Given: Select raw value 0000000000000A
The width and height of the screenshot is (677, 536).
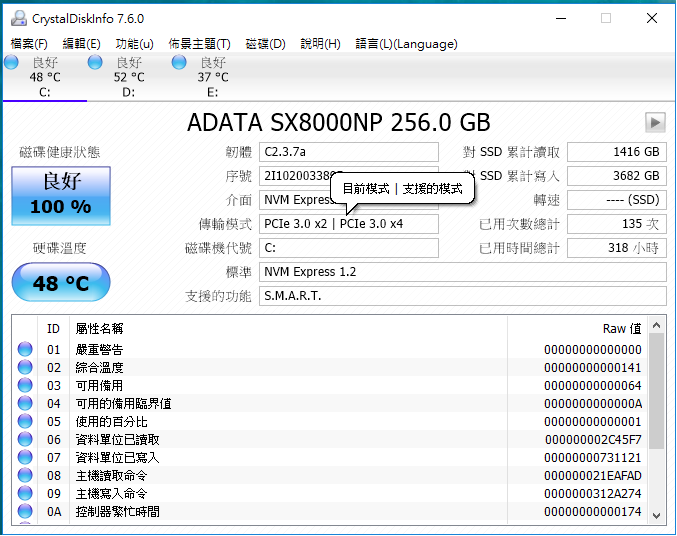Looking at the screenshot, I should [593, 403].
